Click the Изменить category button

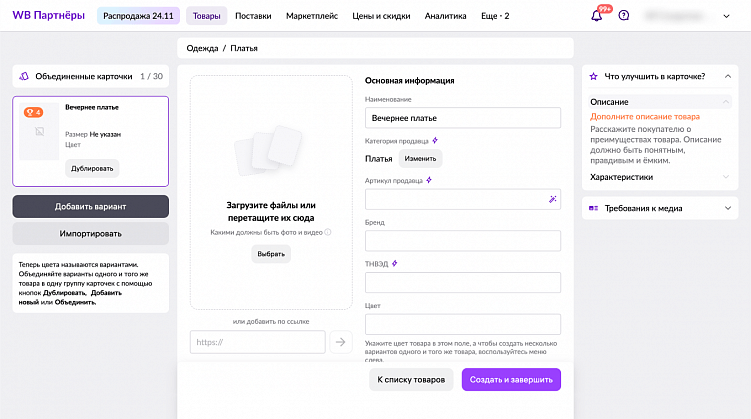pos(420,159)
